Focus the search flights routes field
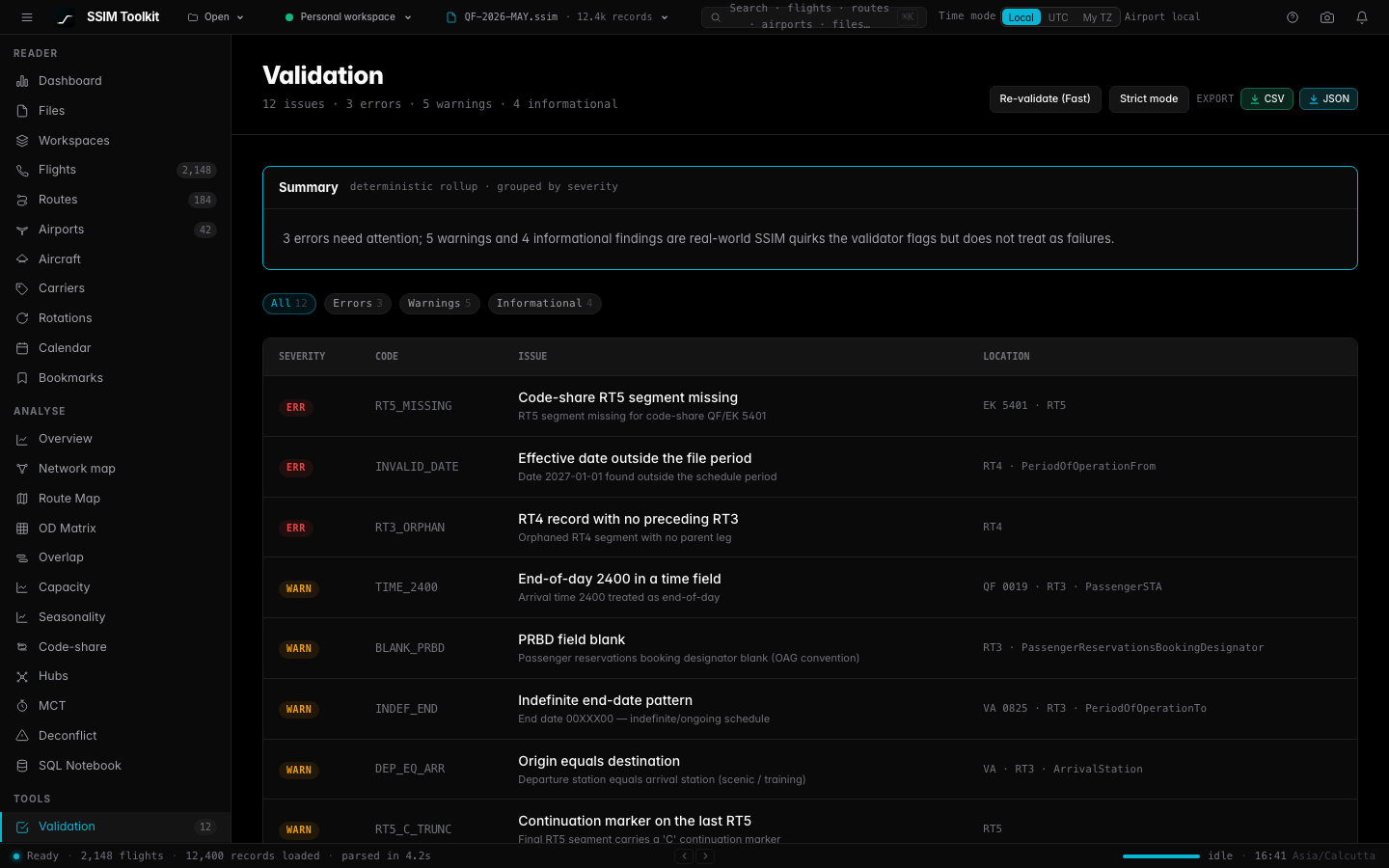The height and width of the screenshot is (868, 1389). 813,17
